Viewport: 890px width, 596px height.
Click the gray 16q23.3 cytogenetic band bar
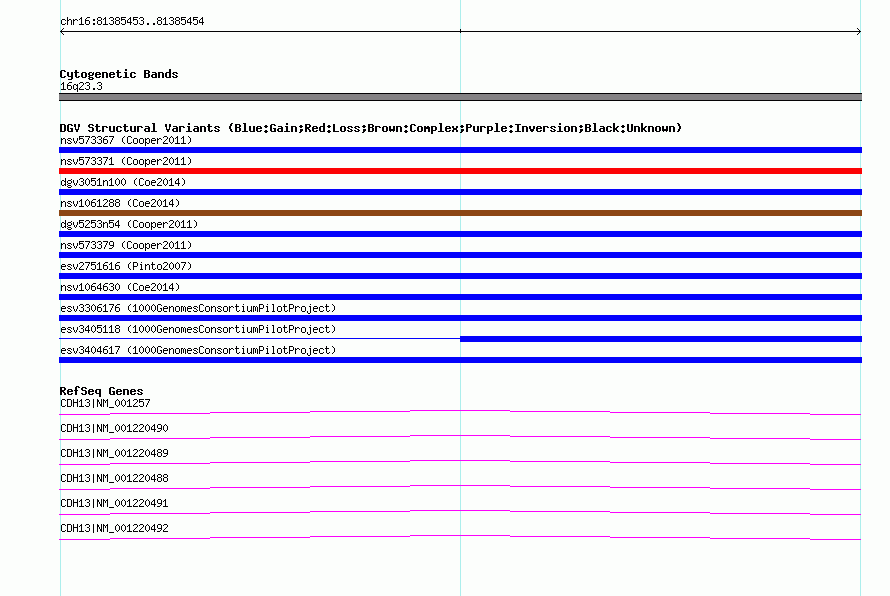tap(460, 97)
